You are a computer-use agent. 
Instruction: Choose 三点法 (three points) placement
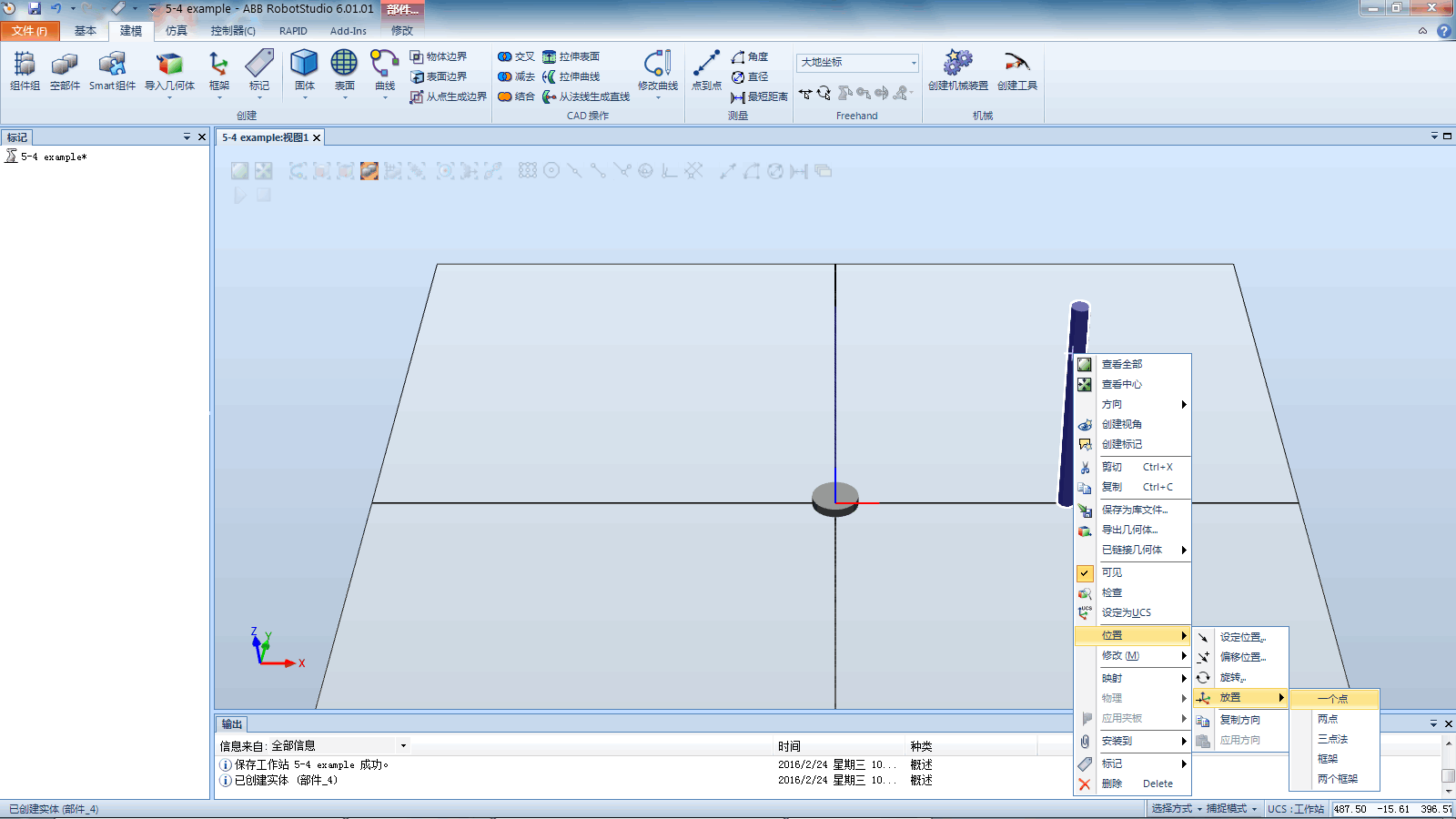[1334, 739]
